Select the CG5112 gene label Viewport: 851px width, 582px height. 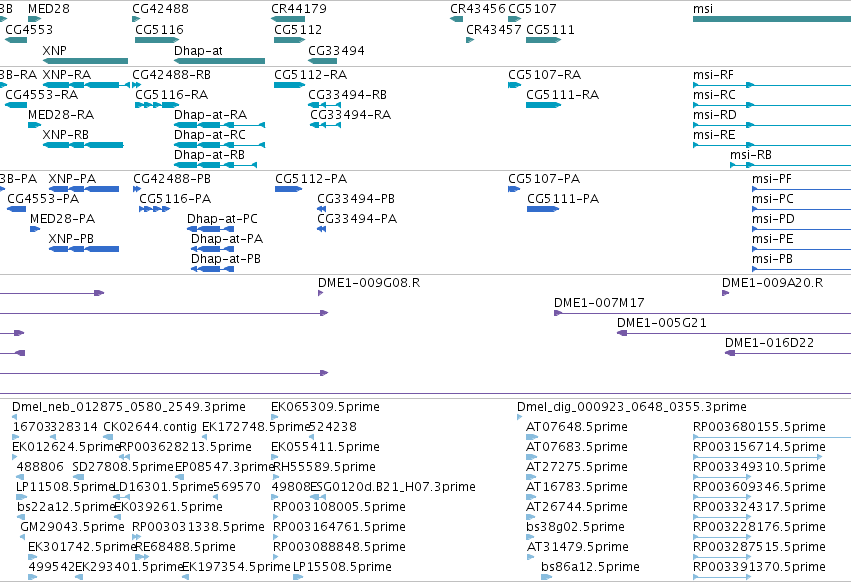[298, 30]
